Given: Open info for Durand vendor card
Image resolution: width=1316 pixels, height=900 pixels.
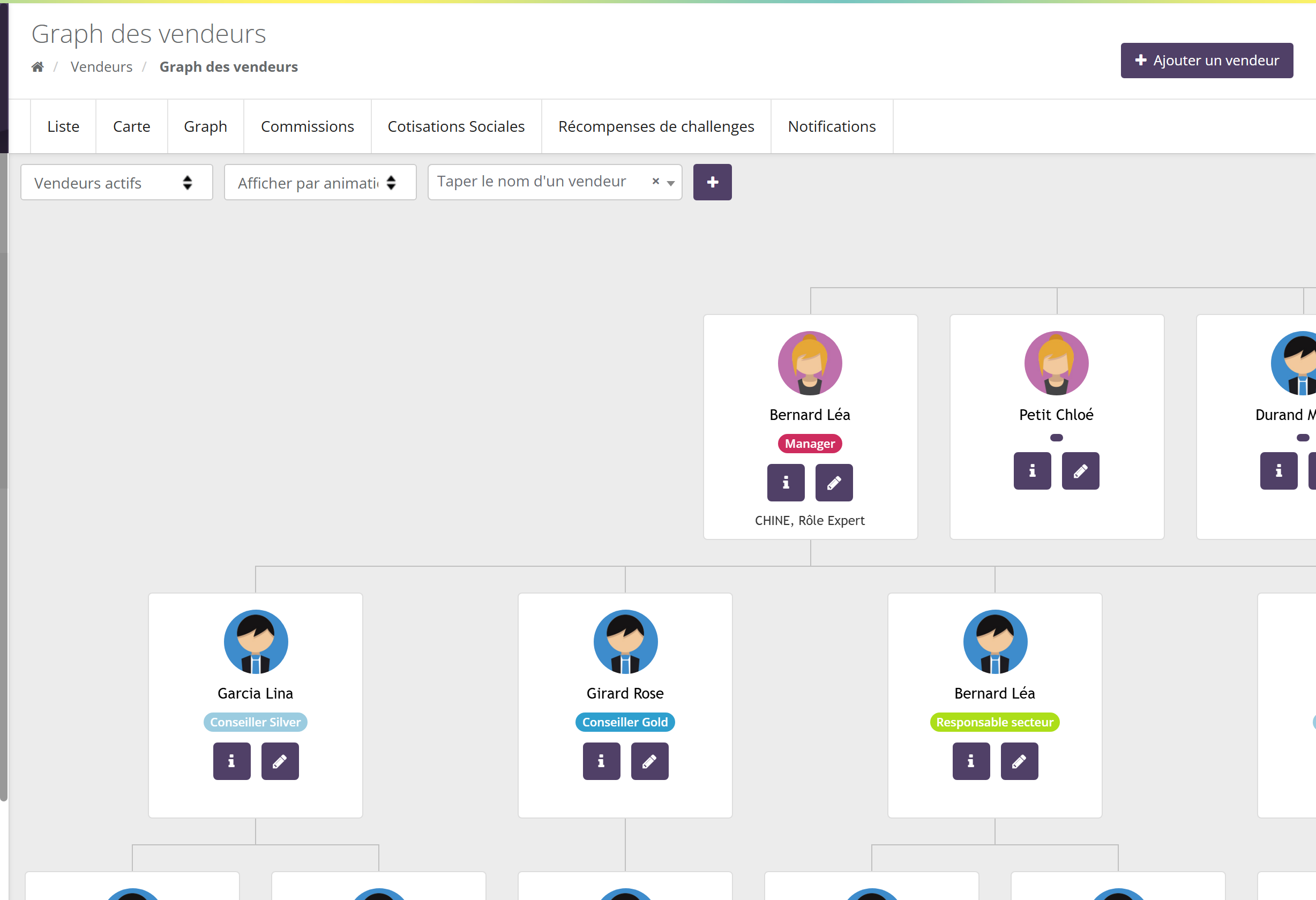Looking at the screenshot, I should click(x=1278, y=470).
